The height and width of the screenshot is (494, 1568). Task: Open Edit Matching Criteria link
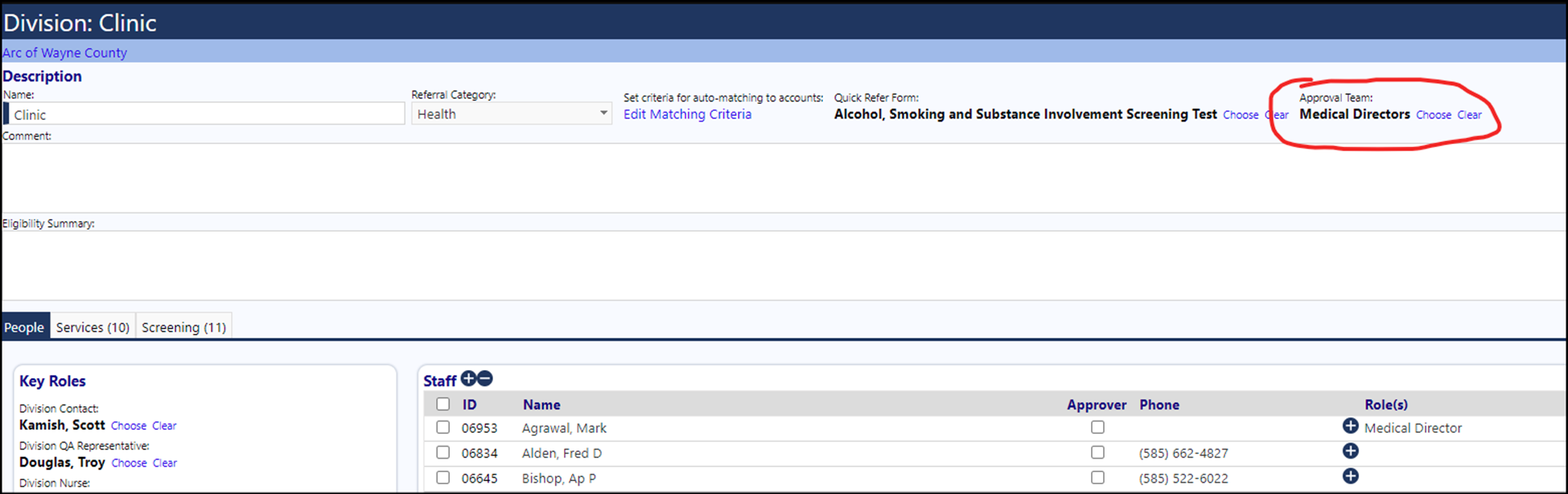click(687, 114)
